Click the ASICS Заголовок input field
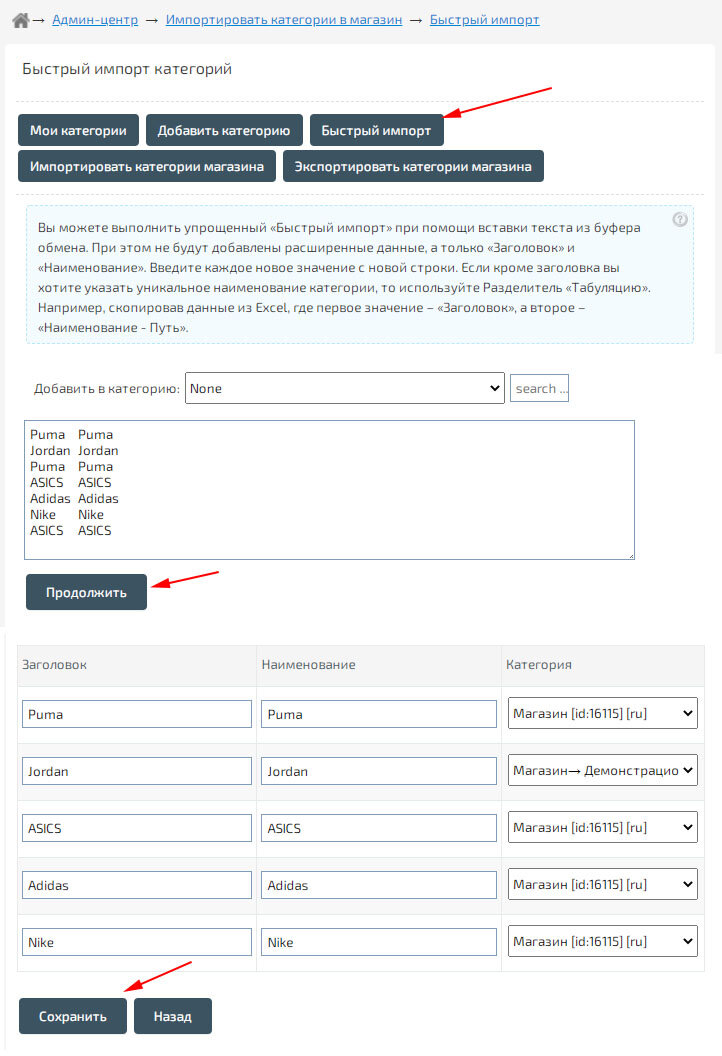Image resolution: width=722 pixels, height=1056 pixels. [x=136, y=828]
